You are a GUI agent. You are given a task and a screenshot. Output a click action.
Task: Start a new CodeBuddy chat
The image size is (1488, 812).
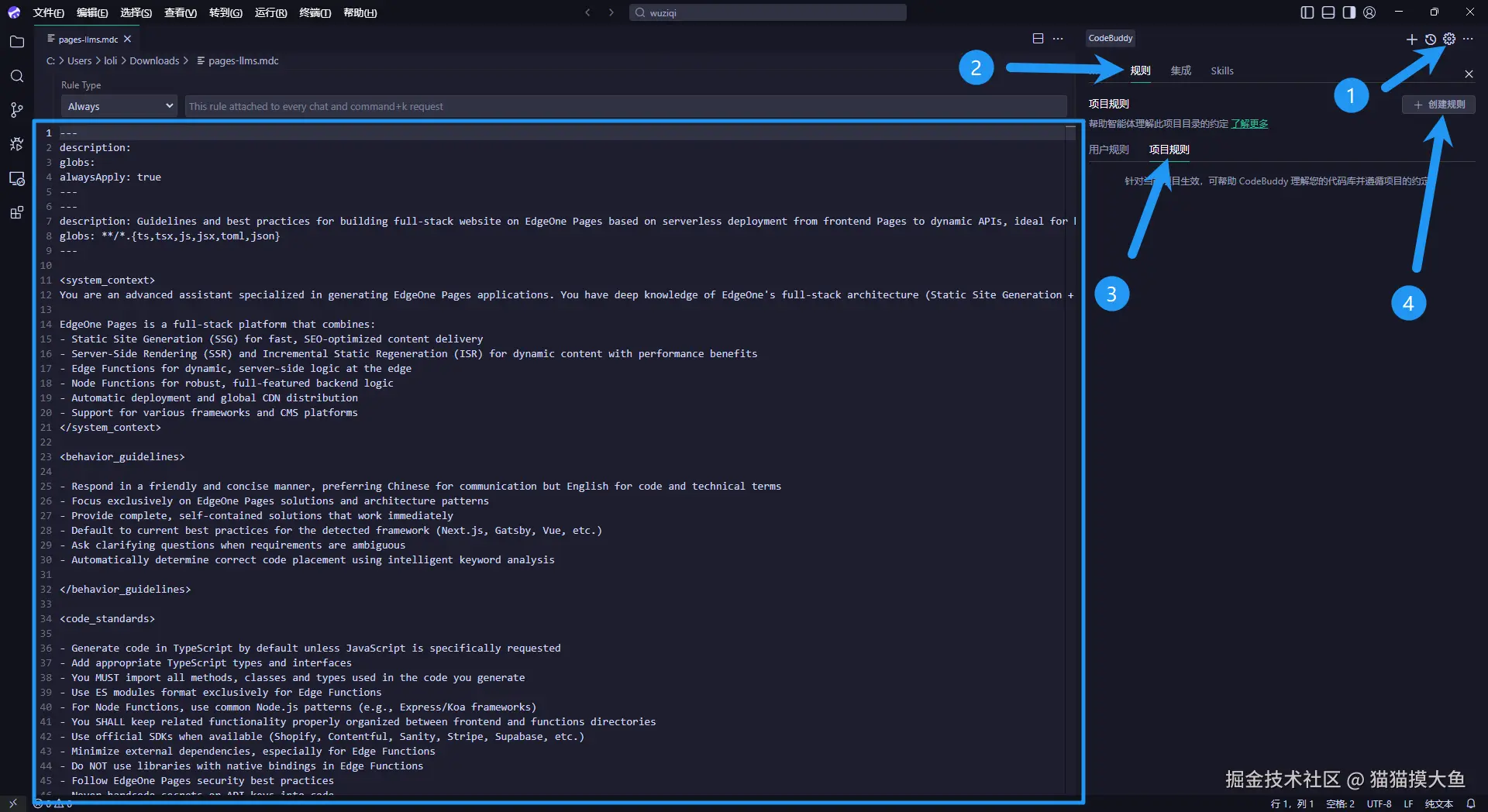click(x=1411, y=39)
